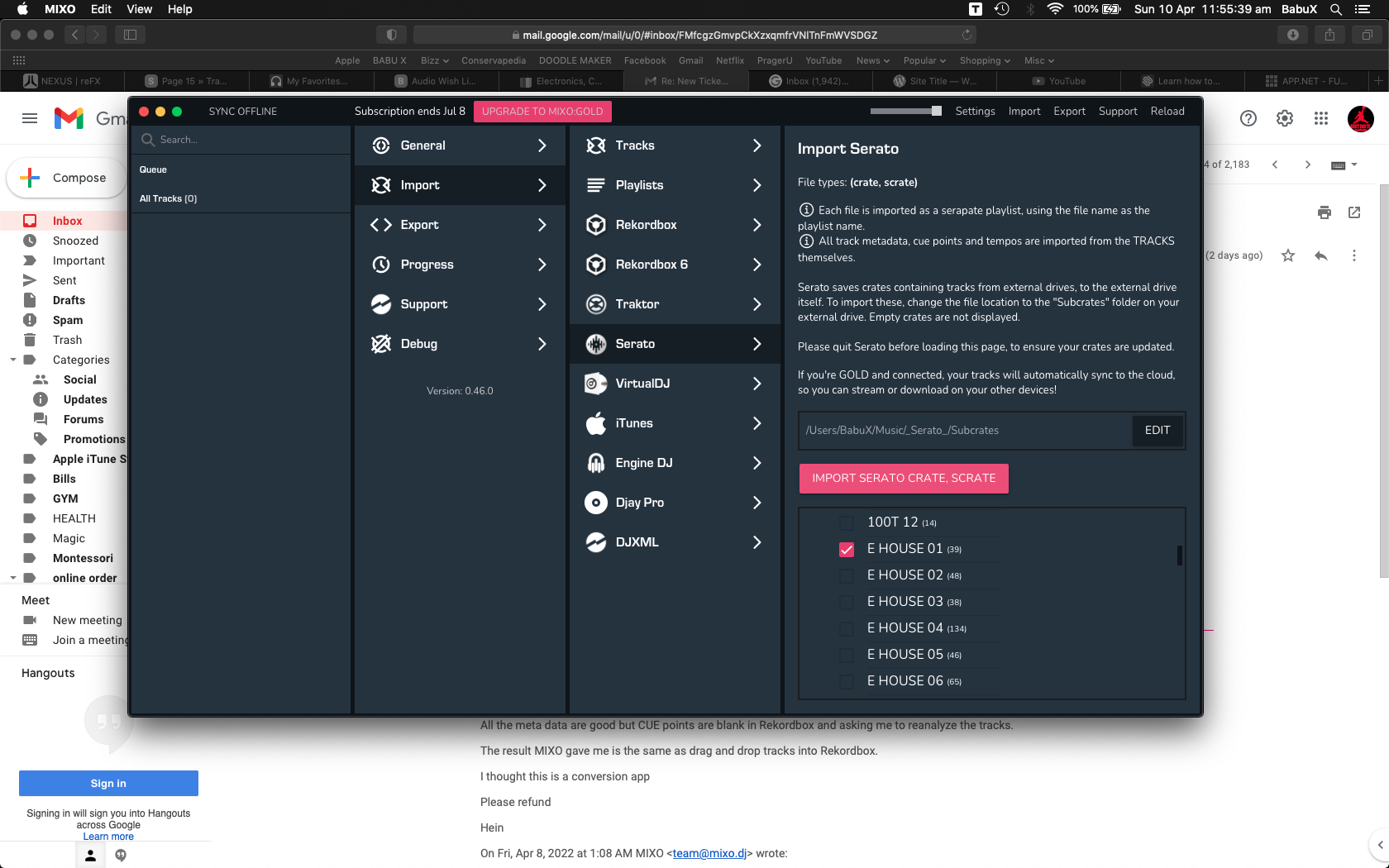Click the iTunes apple icon
Image resolution: width=1389 pixels, height=868 pixels.
[595, 423]
